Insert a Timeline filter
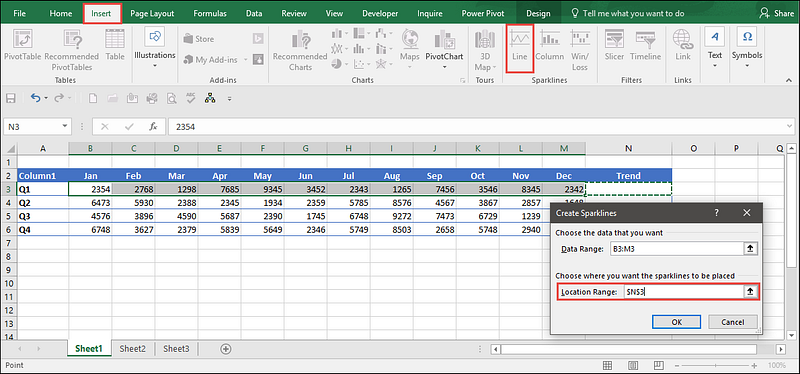Viewport: 800px width, 374px height. (x=645, y=45)
